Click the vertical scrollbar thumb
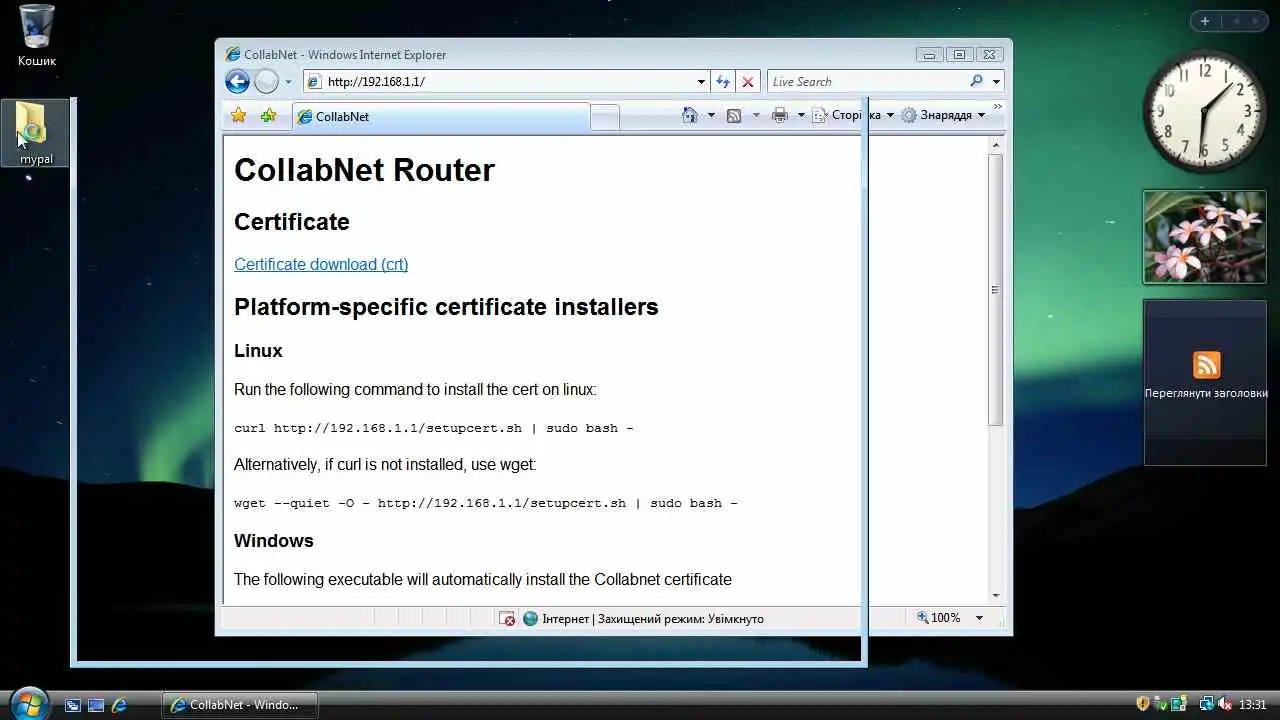 tap(995, 290)
